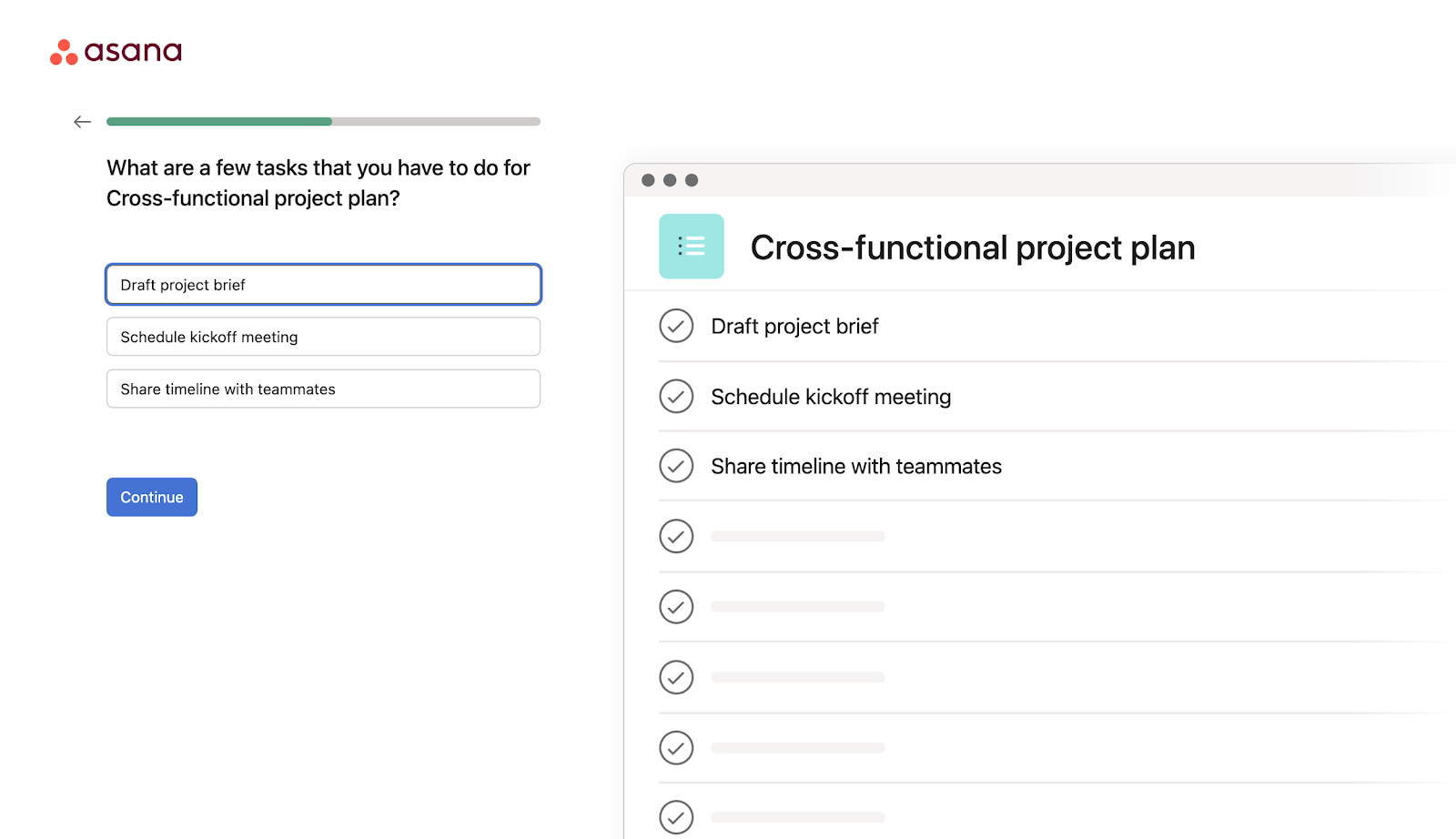Click the first gray window dot
The width and height of the screenshot is (1456, 839).
[x=648, y=180]
